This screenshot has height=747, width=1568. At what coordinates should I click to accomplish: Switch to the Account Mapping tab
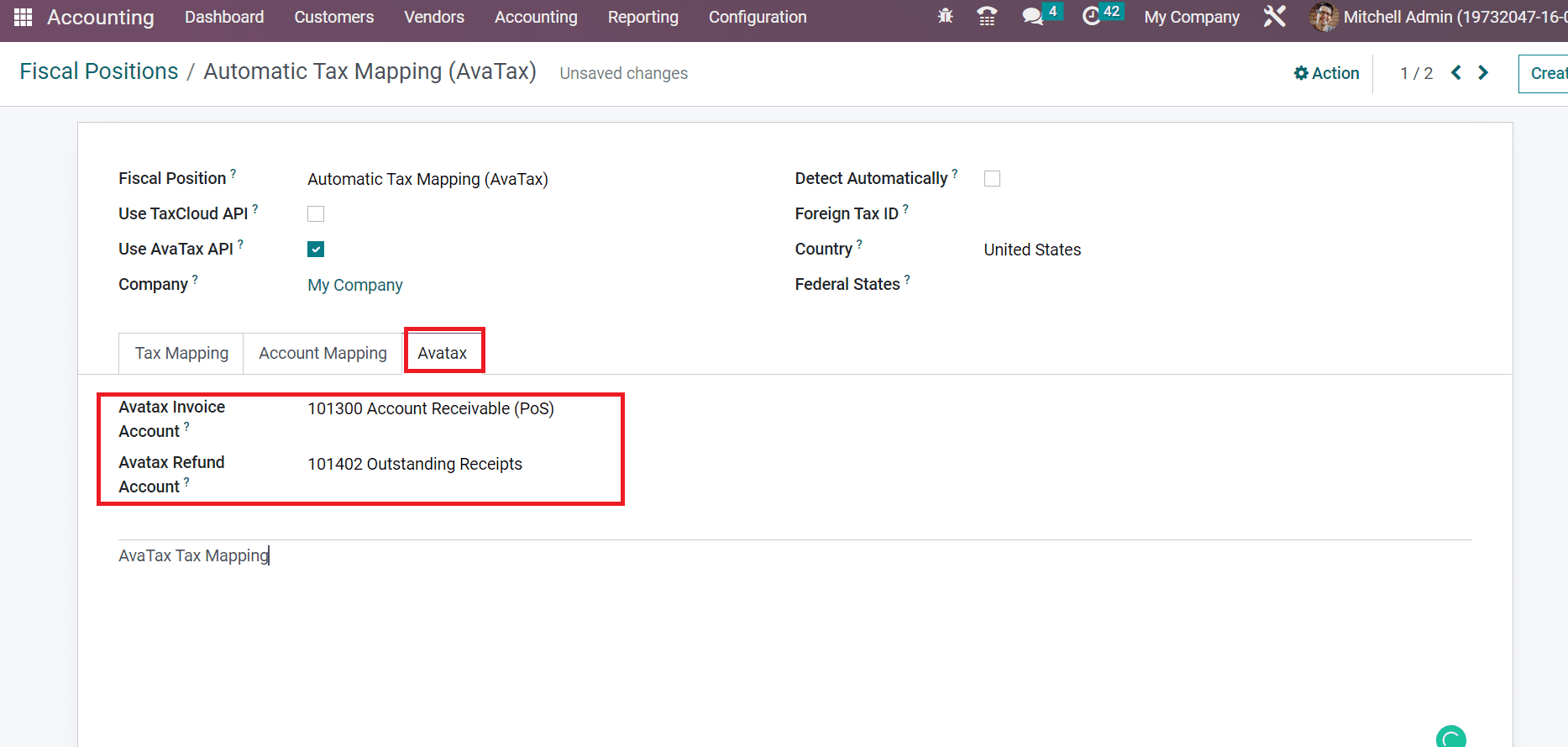[x=323, y=354]
